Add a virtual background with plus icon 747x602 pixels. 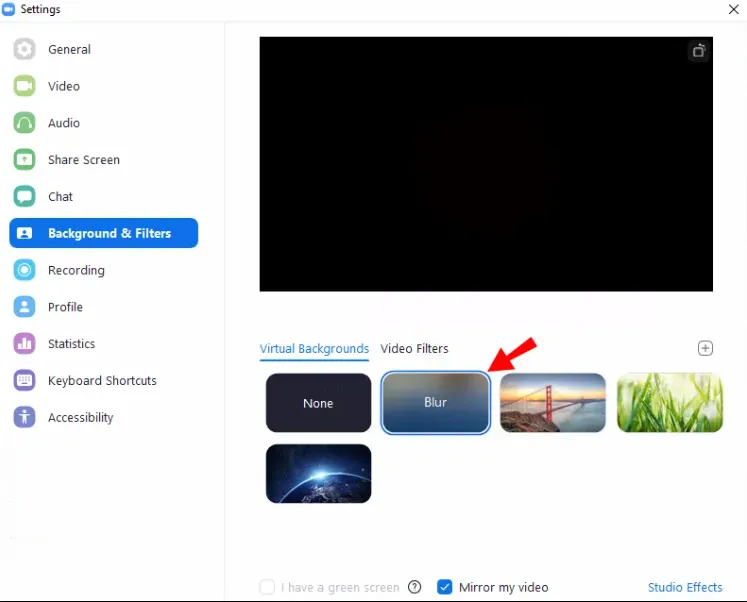pos(705,348)
